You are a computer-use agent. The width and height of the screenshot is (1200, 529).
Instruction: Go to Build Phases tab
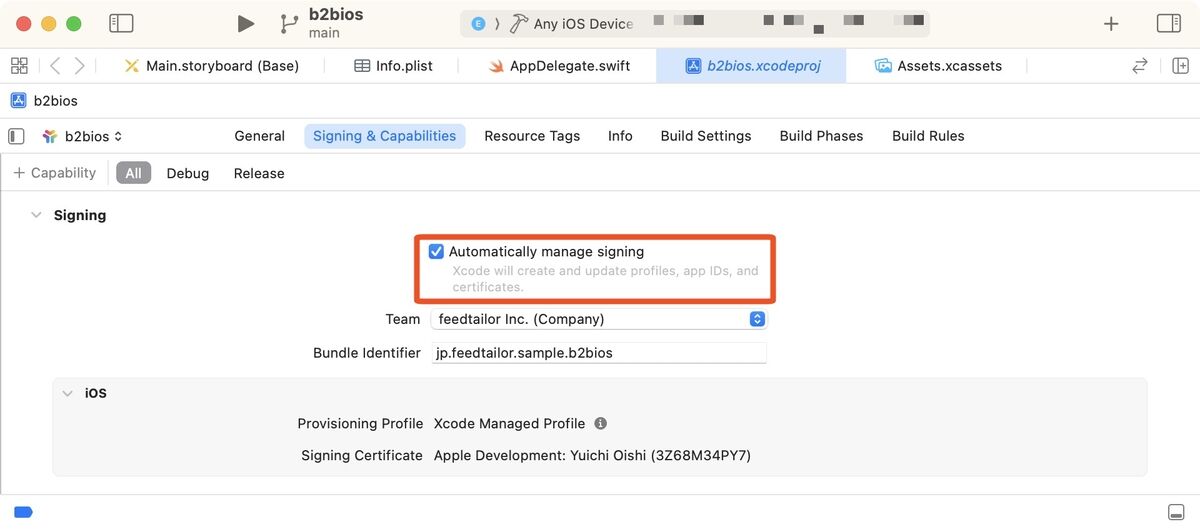click(821, 136)
